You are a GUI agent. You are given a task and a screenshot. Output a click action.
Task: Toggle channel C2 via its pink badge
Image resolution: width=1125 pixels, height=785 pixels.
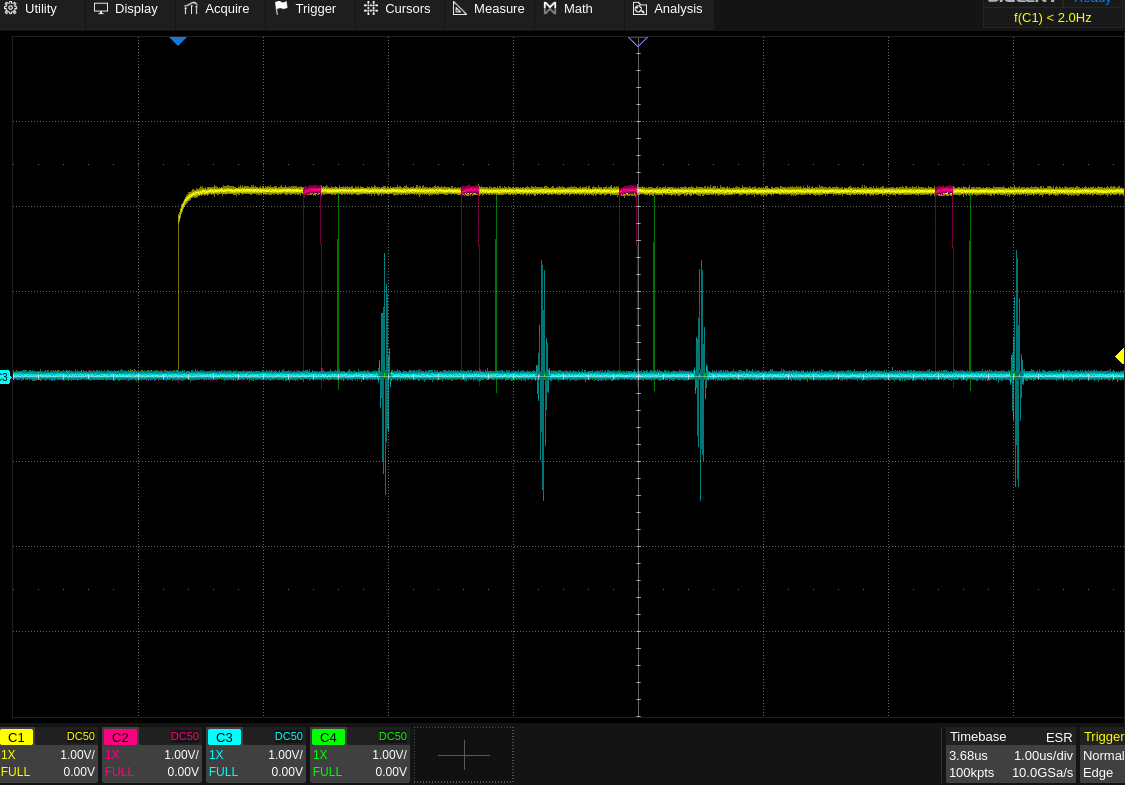[x=121, y=737]
